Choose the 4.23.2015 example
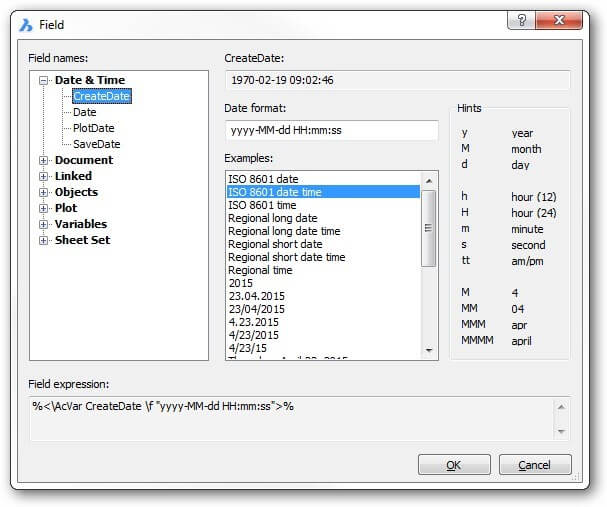 (x=323, y=322)
